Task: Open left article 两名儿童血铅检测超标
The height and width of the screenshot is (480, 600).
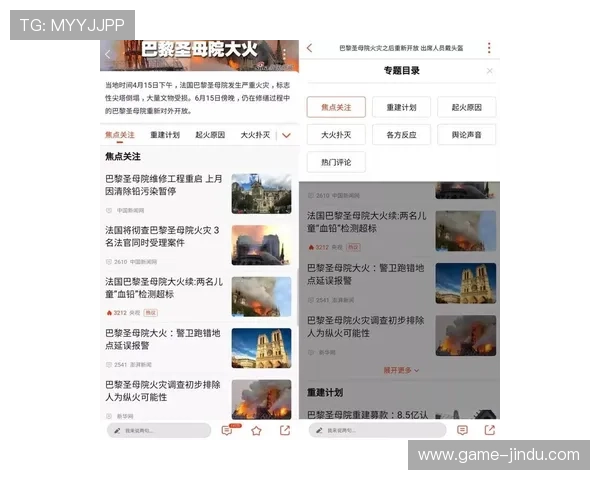Action: click(164, 288)
